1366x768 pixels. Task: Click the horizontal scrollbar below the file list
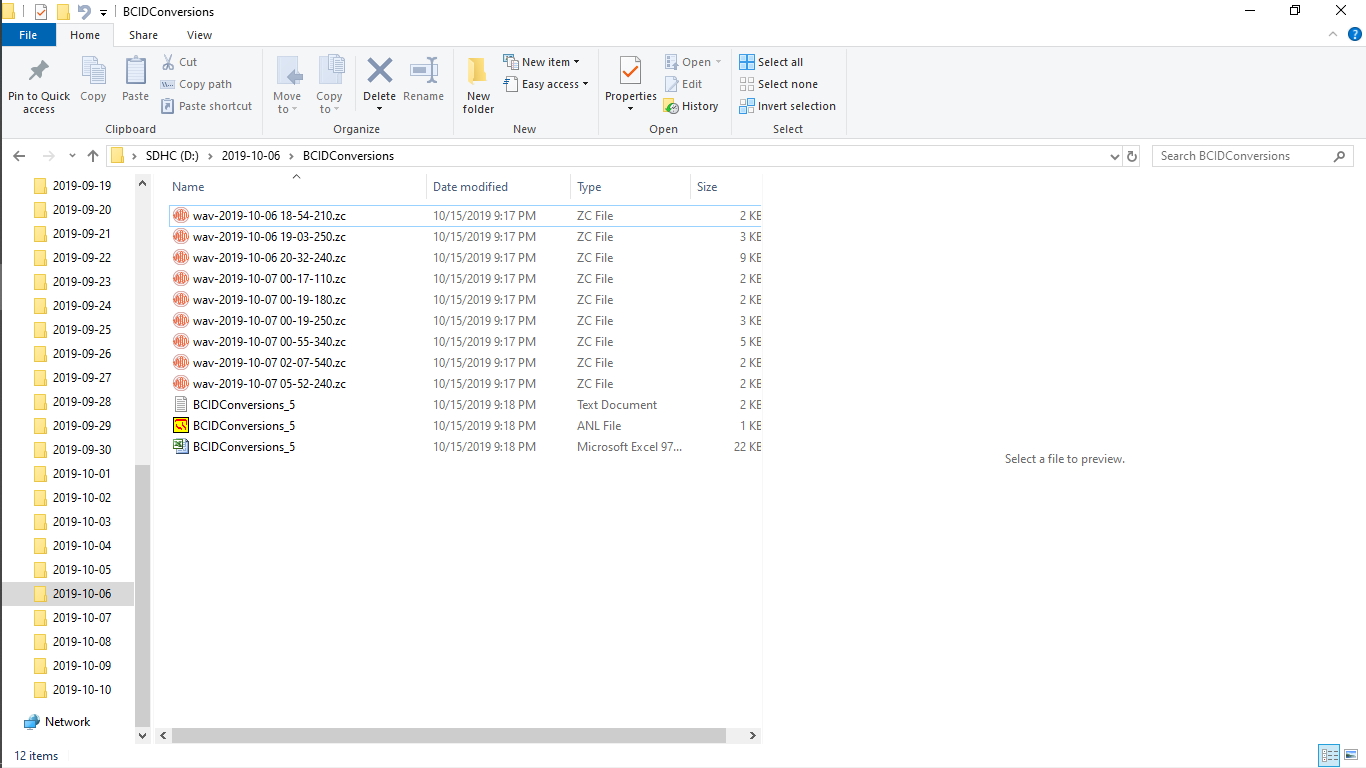click(450, 735)
